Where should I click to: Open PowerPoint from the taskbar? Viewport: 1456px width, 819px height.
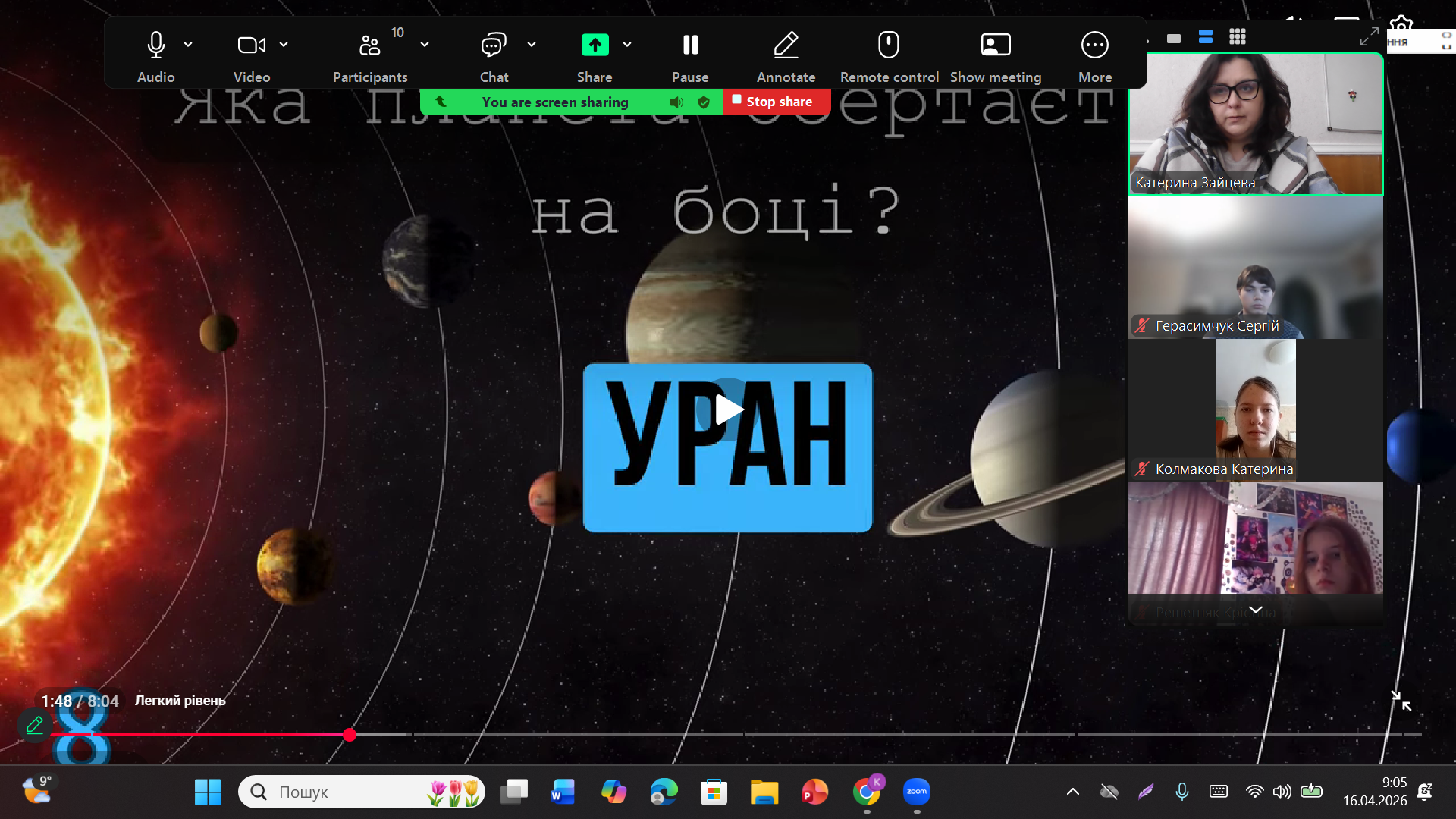(x=814, y=792)
